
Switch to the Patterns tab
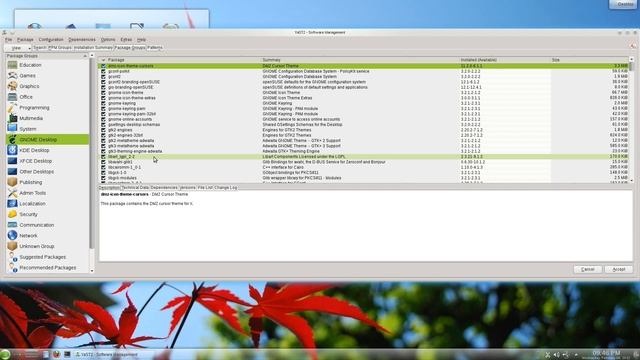155,48
